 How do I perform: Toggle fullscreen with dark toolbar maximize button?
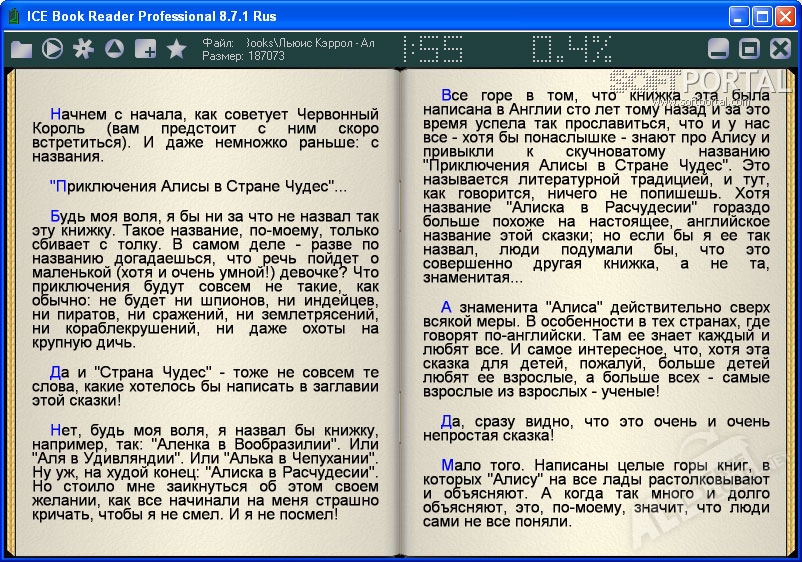click(749, 48)
